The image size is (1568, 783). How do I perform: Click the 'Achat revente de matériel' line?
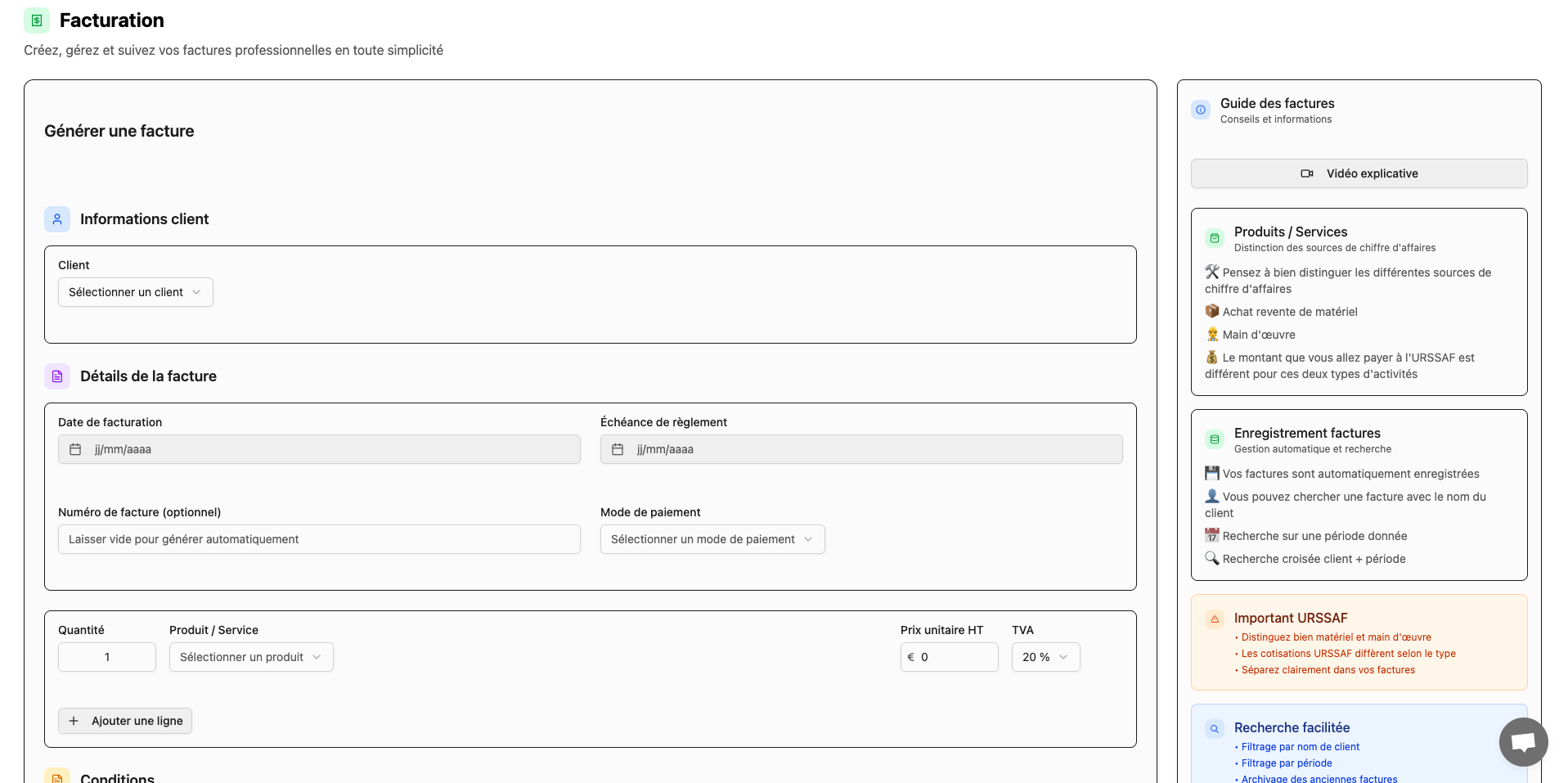tap(1281, 312)
